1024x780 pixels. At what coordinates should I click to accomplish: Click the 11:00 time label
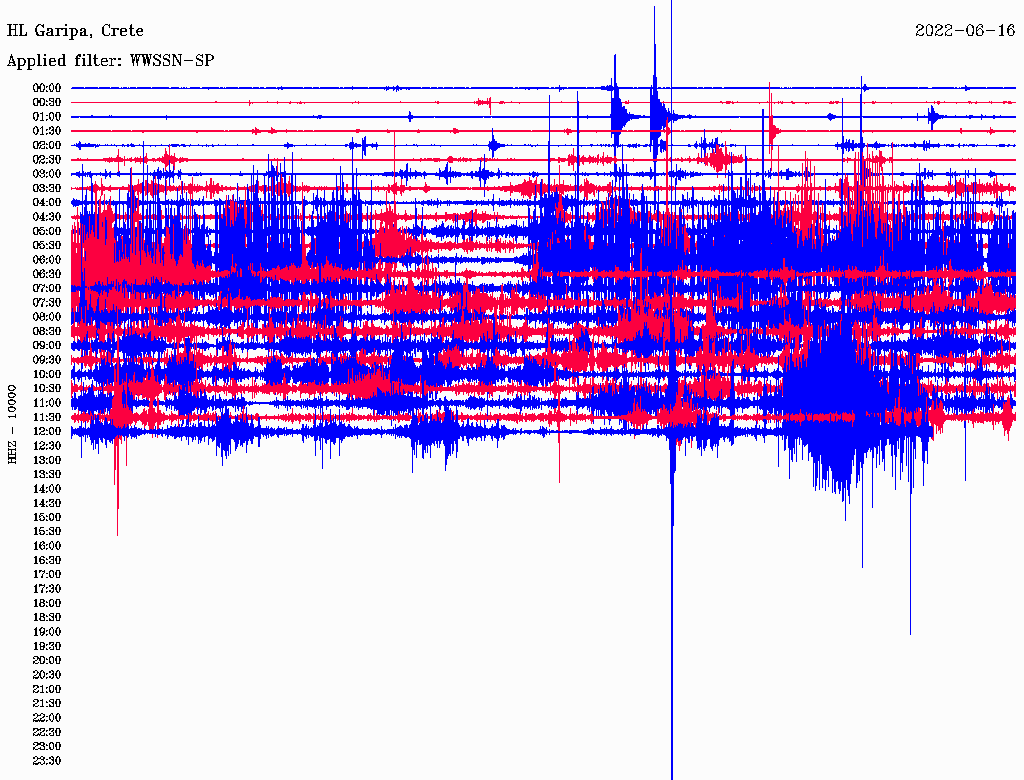click(x=47, y=403)
